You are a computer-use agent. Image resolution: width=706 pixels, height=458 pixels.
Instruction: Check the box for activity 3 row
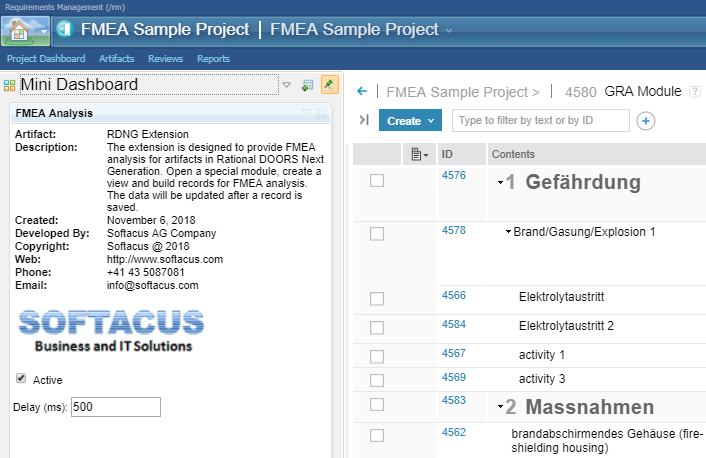[377, 380]
